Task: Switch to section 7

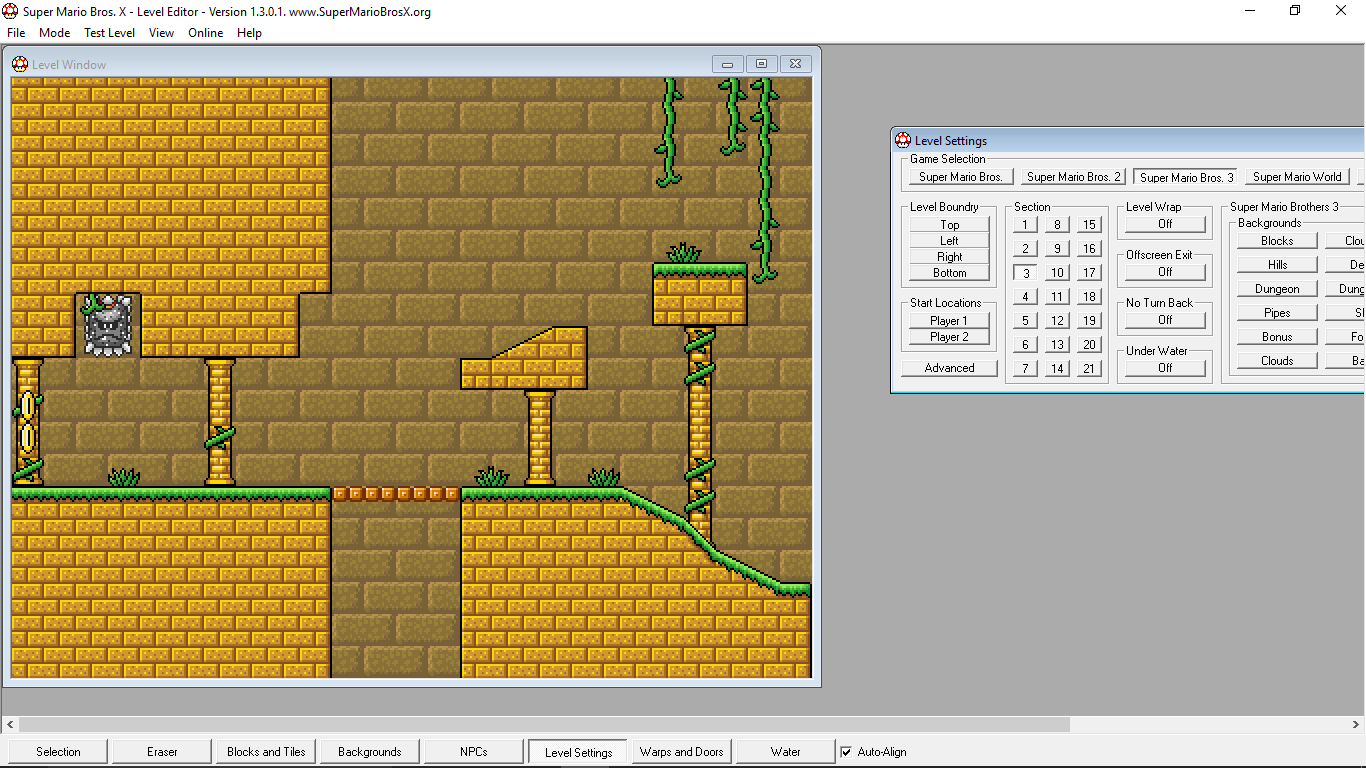Action: tap(1025, 369)
